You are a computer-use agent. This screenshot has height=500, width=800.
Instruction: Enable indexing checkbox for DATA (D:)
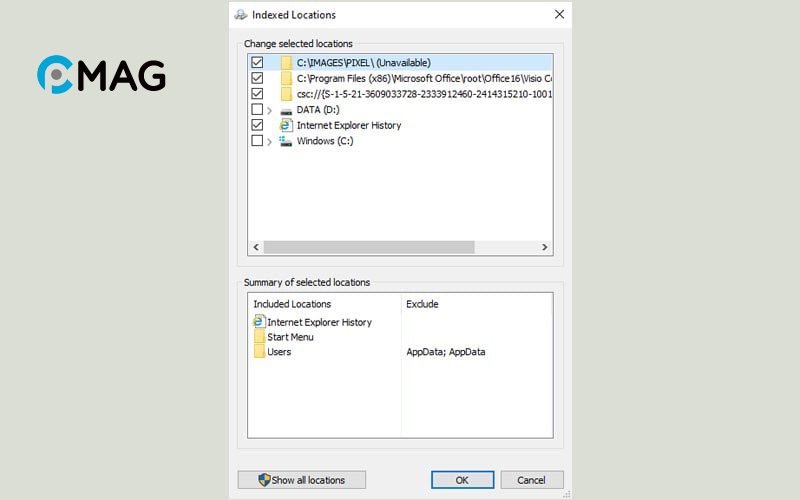point(257,109)
